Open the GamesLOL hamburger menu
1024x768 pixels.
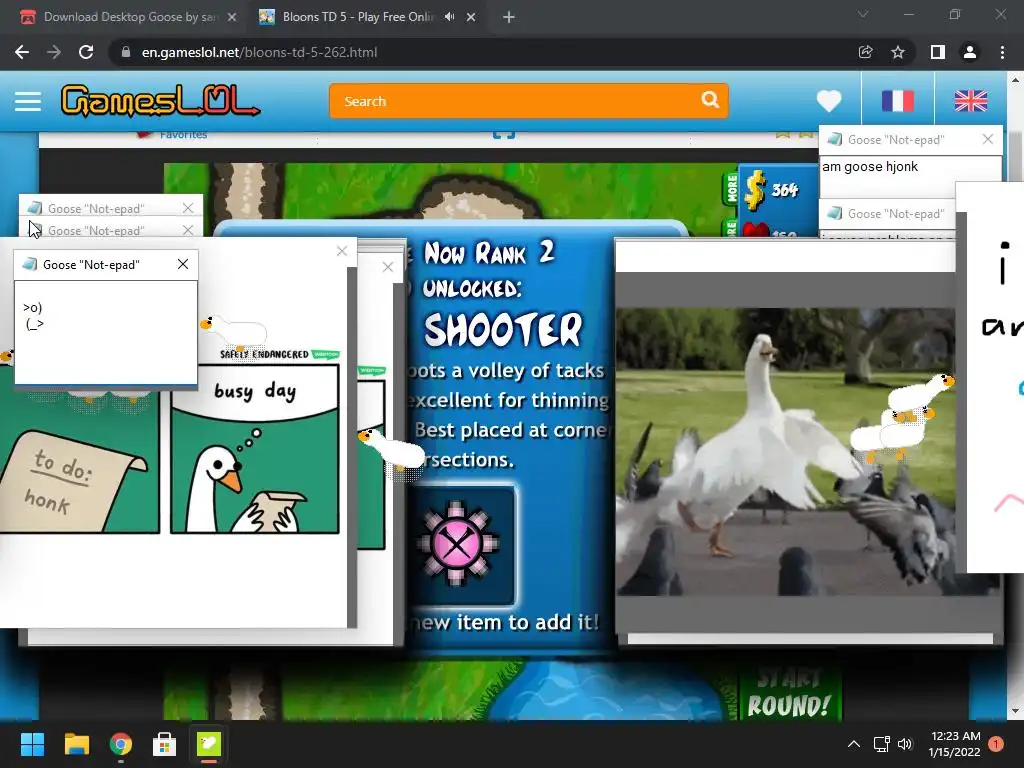28,101
